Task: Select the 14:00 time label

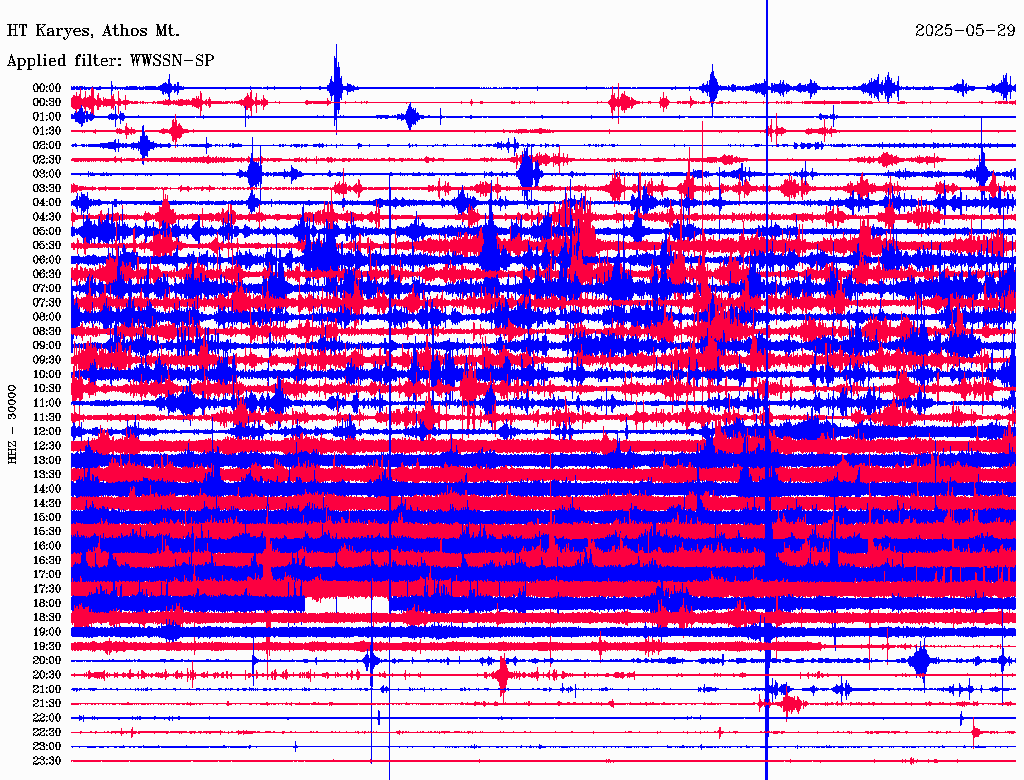Action: [47, 489]
